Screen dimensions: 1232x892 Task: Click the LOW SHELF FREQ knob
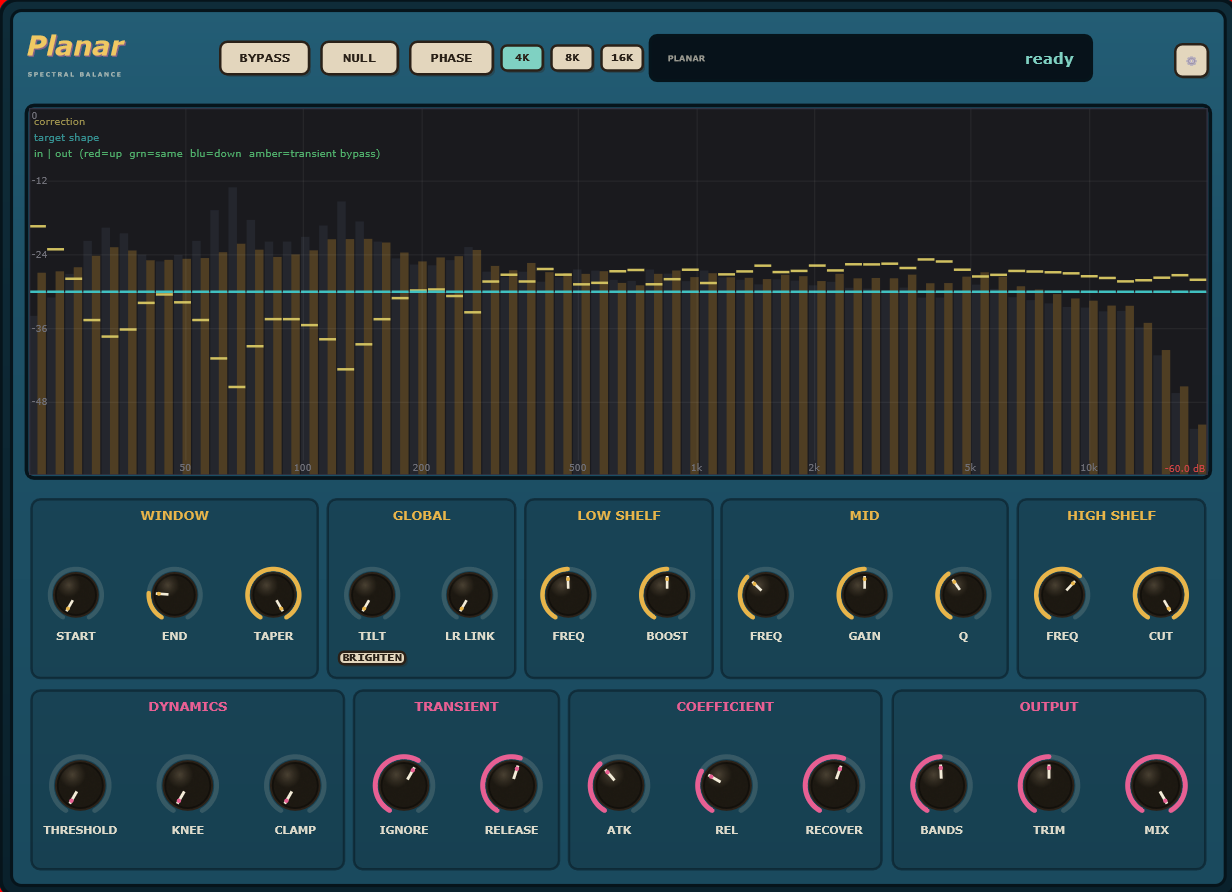coord(568,595)
